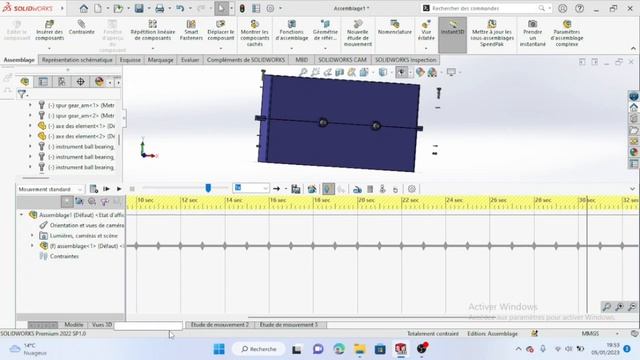Toggle the selection arrow tool in top toolbar
640x360 pixels.
[221, 8]
